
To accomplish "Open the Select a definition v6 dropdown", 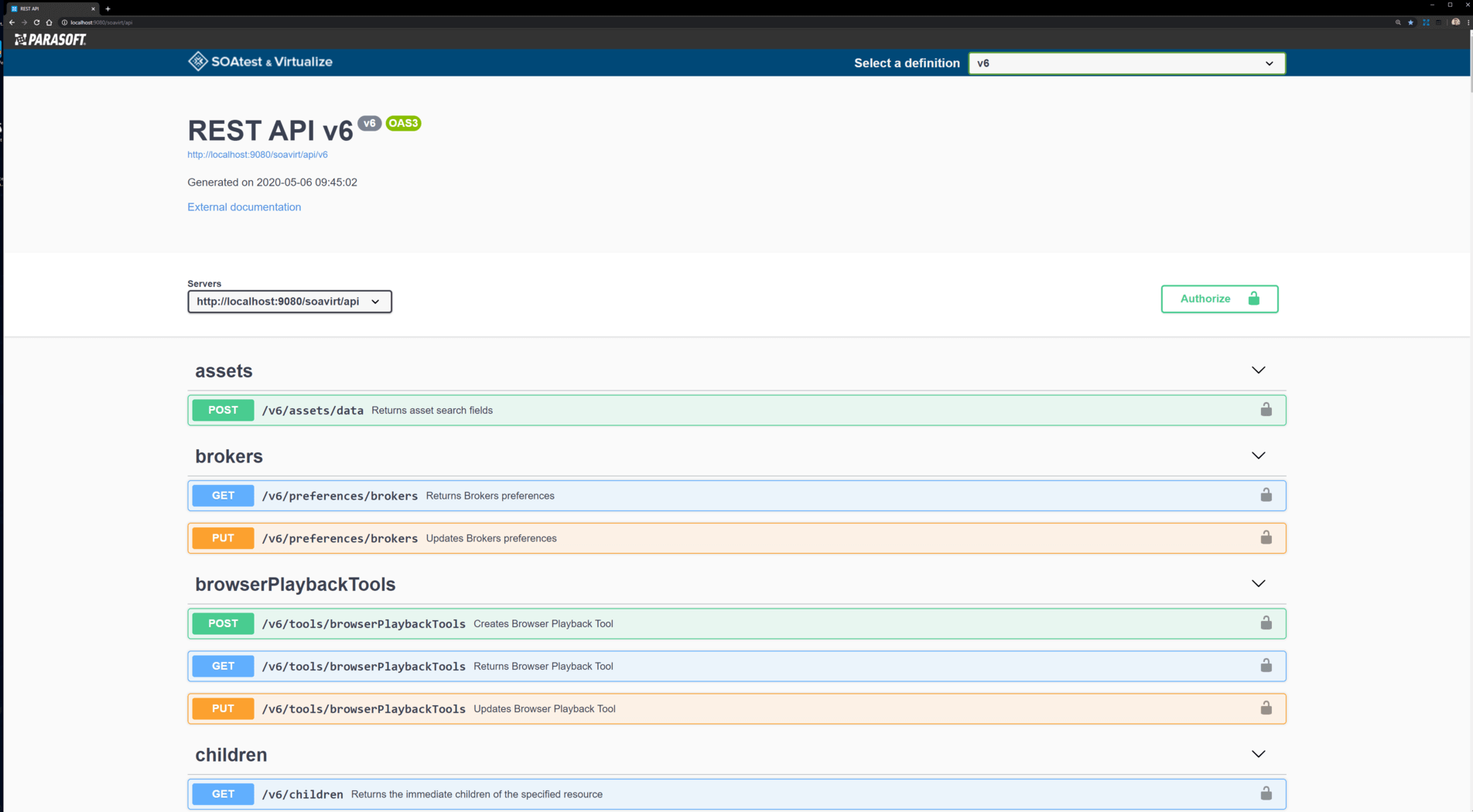I will coord(1126,63).
